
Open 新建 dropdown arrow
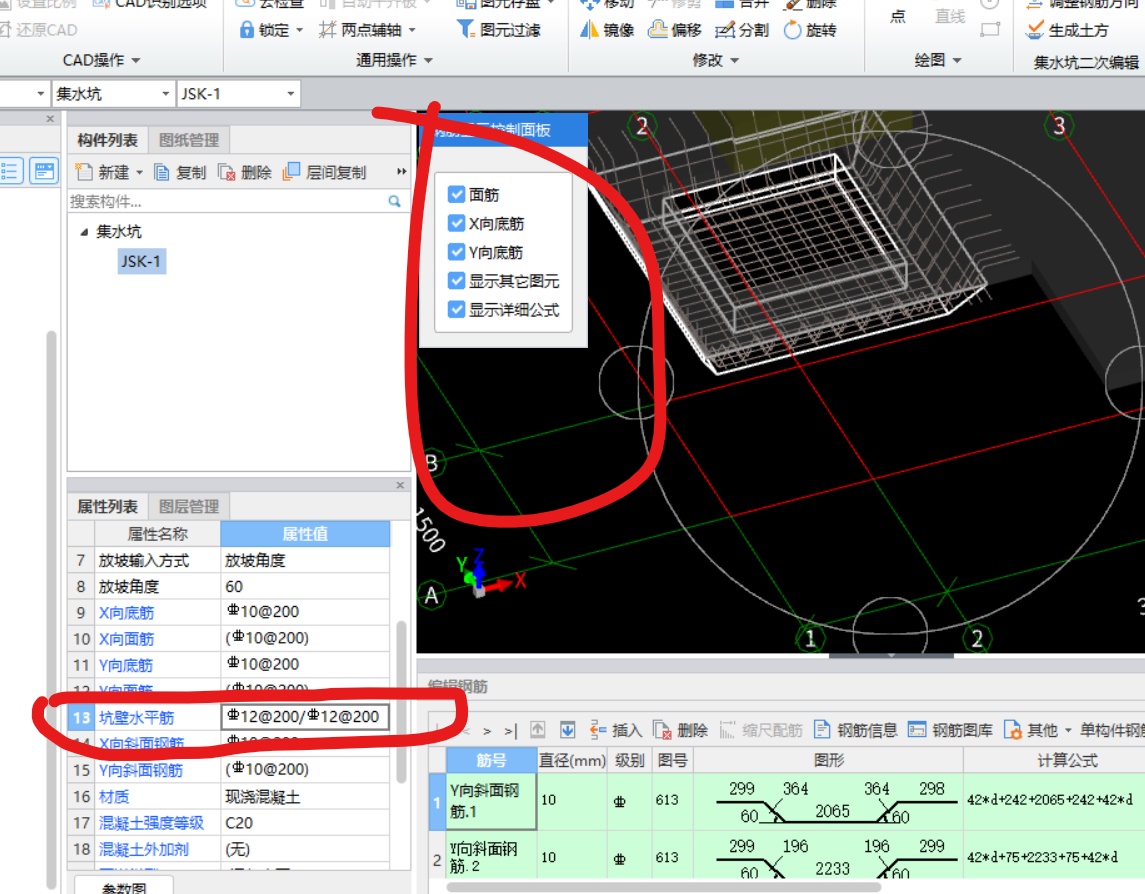click(x=139, y=172)
